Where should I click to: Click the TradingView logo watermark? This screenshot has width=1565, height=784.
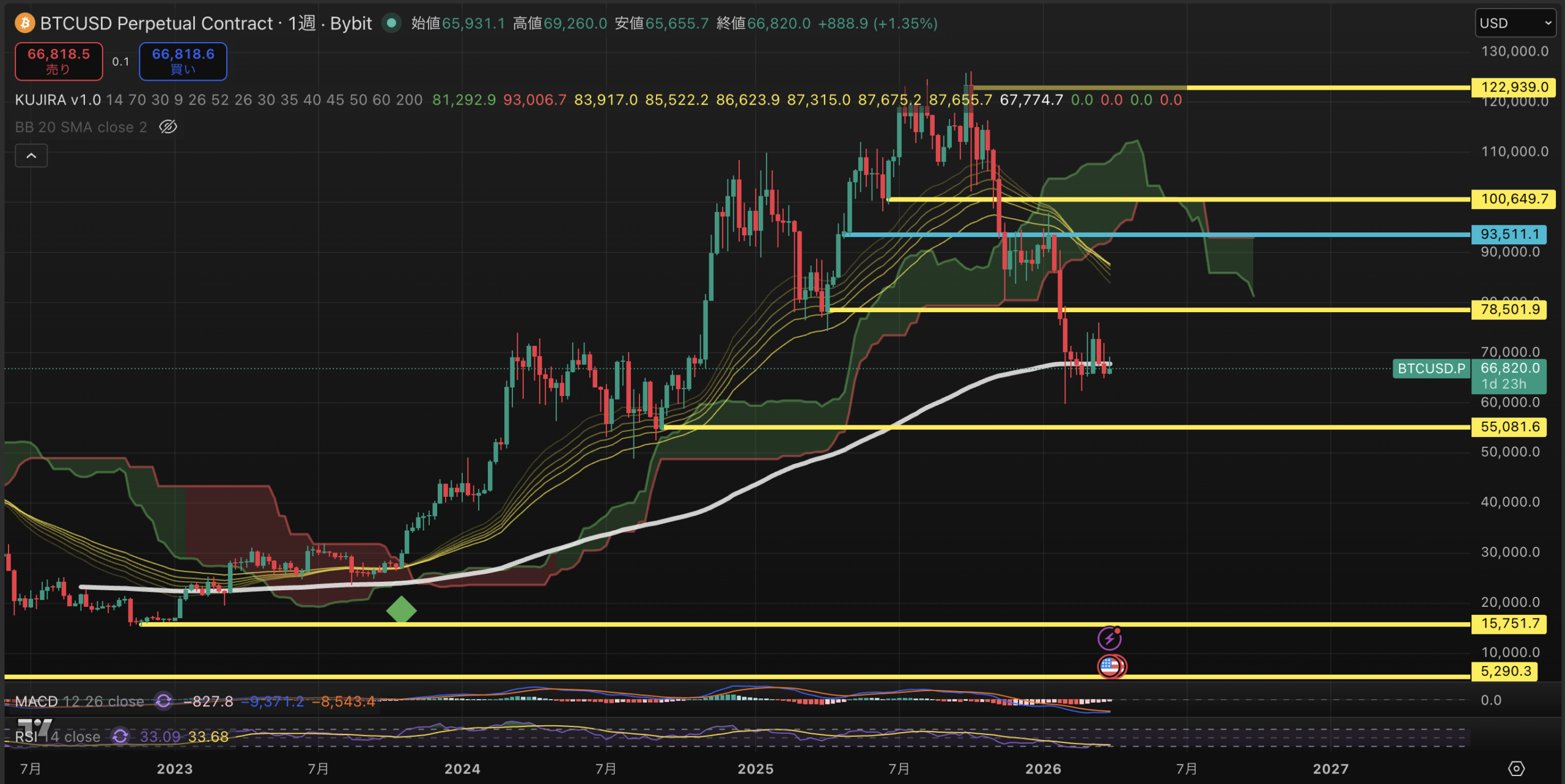[35, 727]
